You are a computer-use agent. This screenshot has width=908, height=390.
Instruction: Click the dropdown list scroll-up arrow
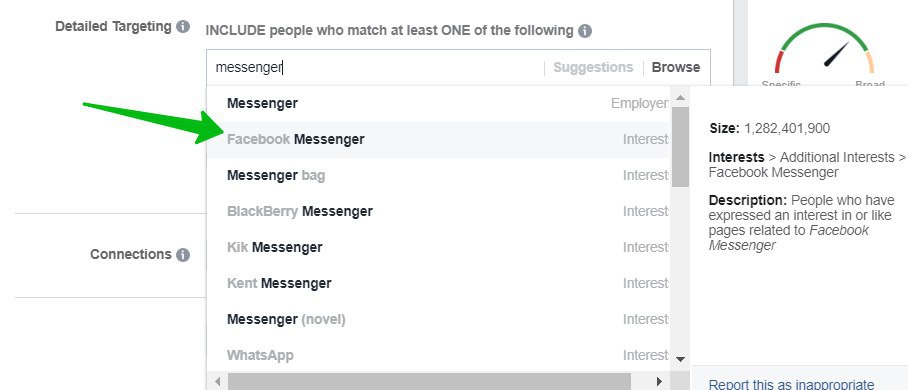680,98
